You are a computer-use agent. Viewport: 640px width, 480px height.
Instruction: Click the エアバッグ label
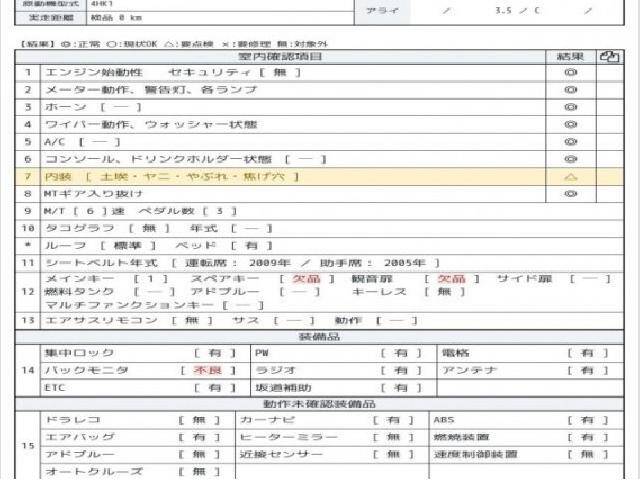click(80, 438)
